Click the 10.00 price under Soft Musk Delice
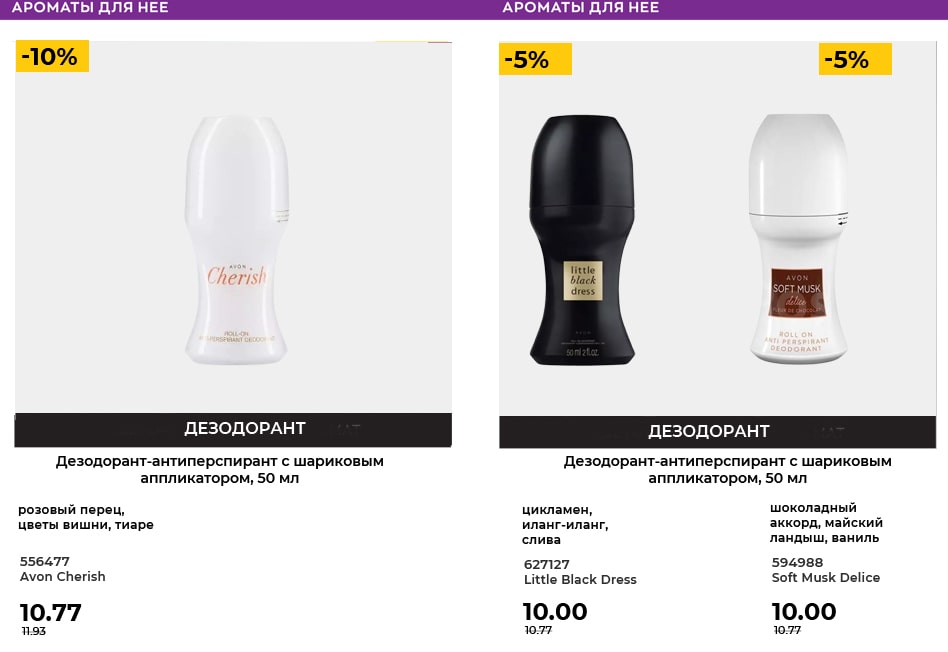Screen dimensions: 948x652 (x=804, y=612)
